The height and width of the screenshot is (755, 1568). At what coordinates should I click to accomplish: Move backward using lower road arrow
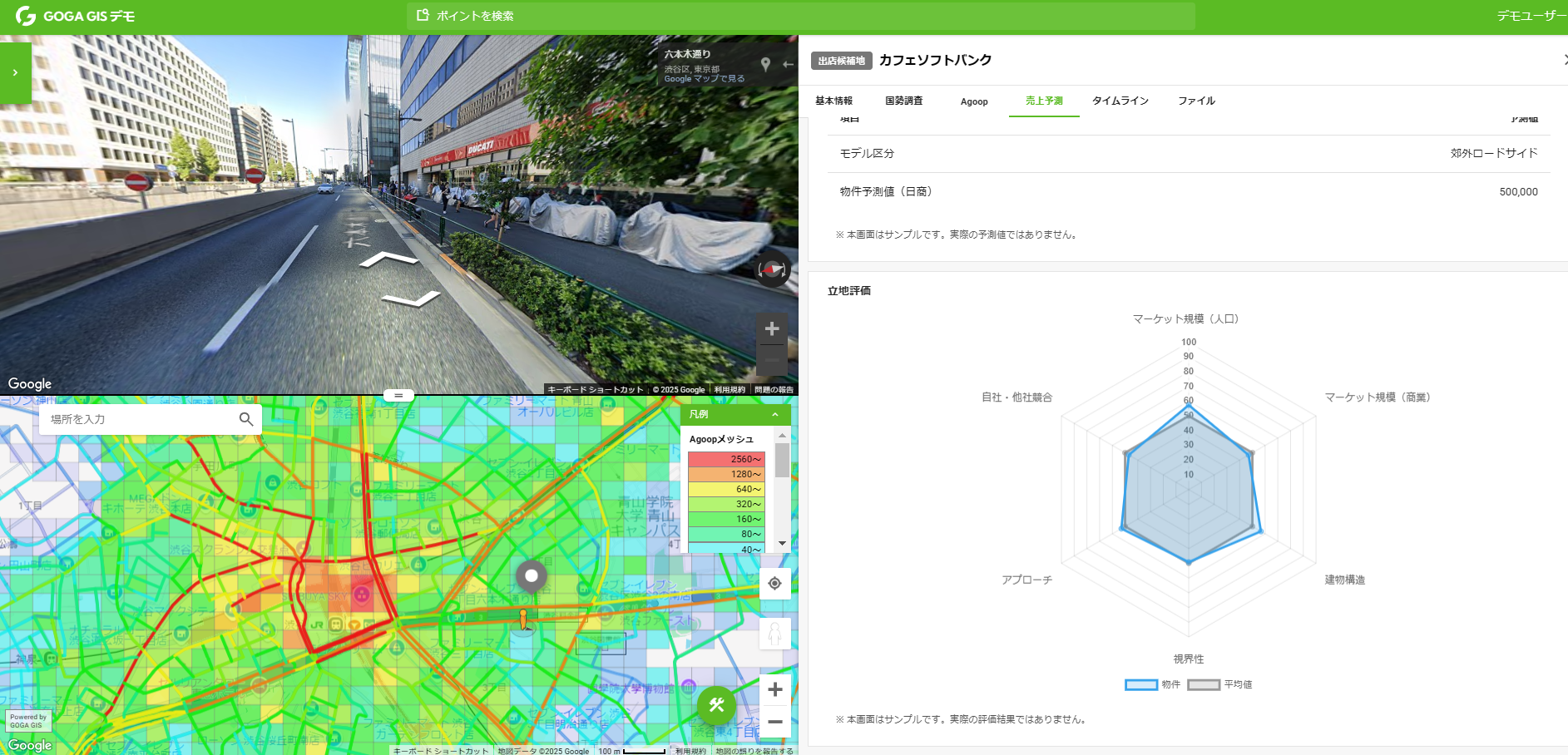coord(411,299)
